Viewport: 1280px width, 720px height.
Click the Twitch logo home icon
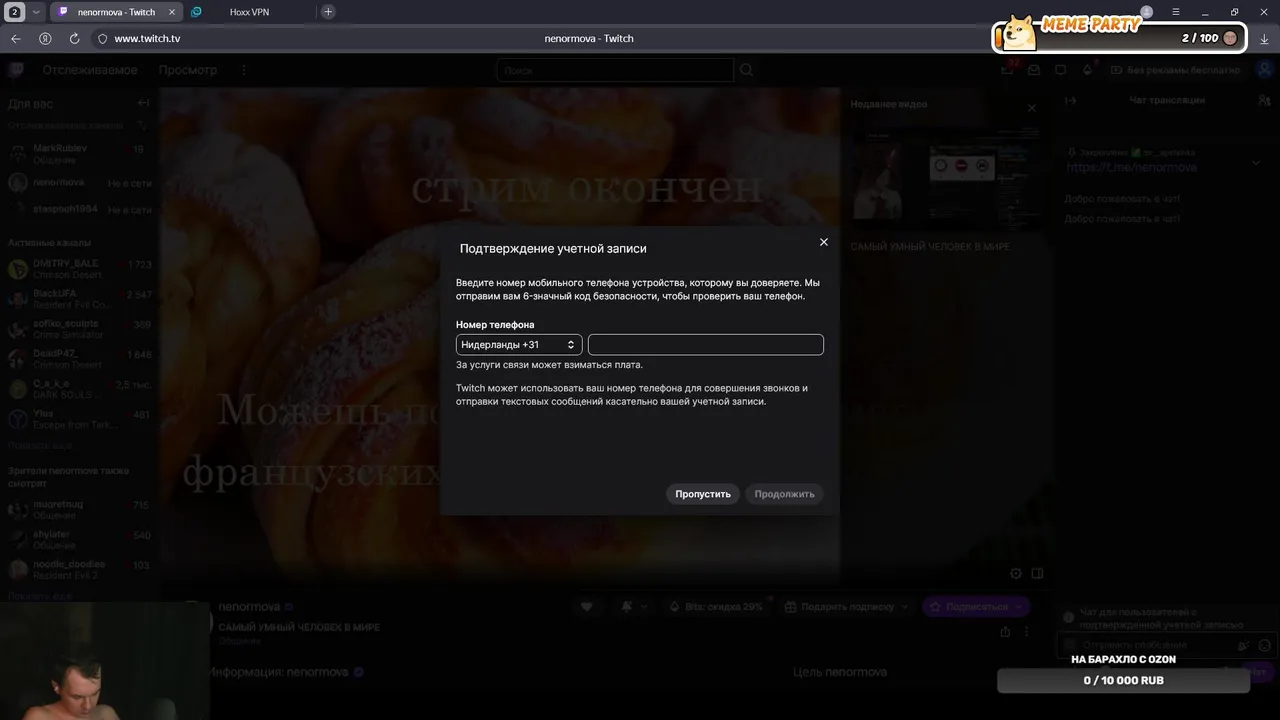[16, 70]
